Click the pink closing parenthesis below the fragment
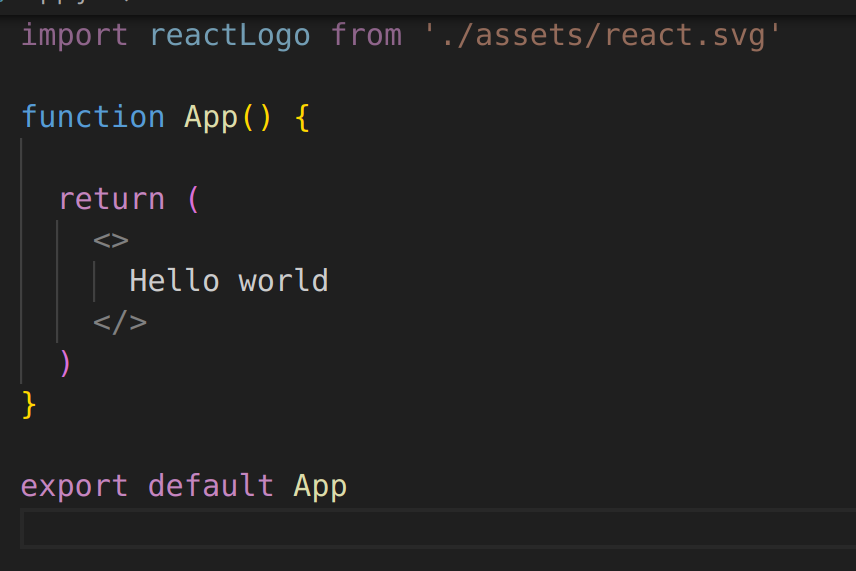Image resolution: width=856 pixels, height=571 pixels. click(x=66, y=363)
